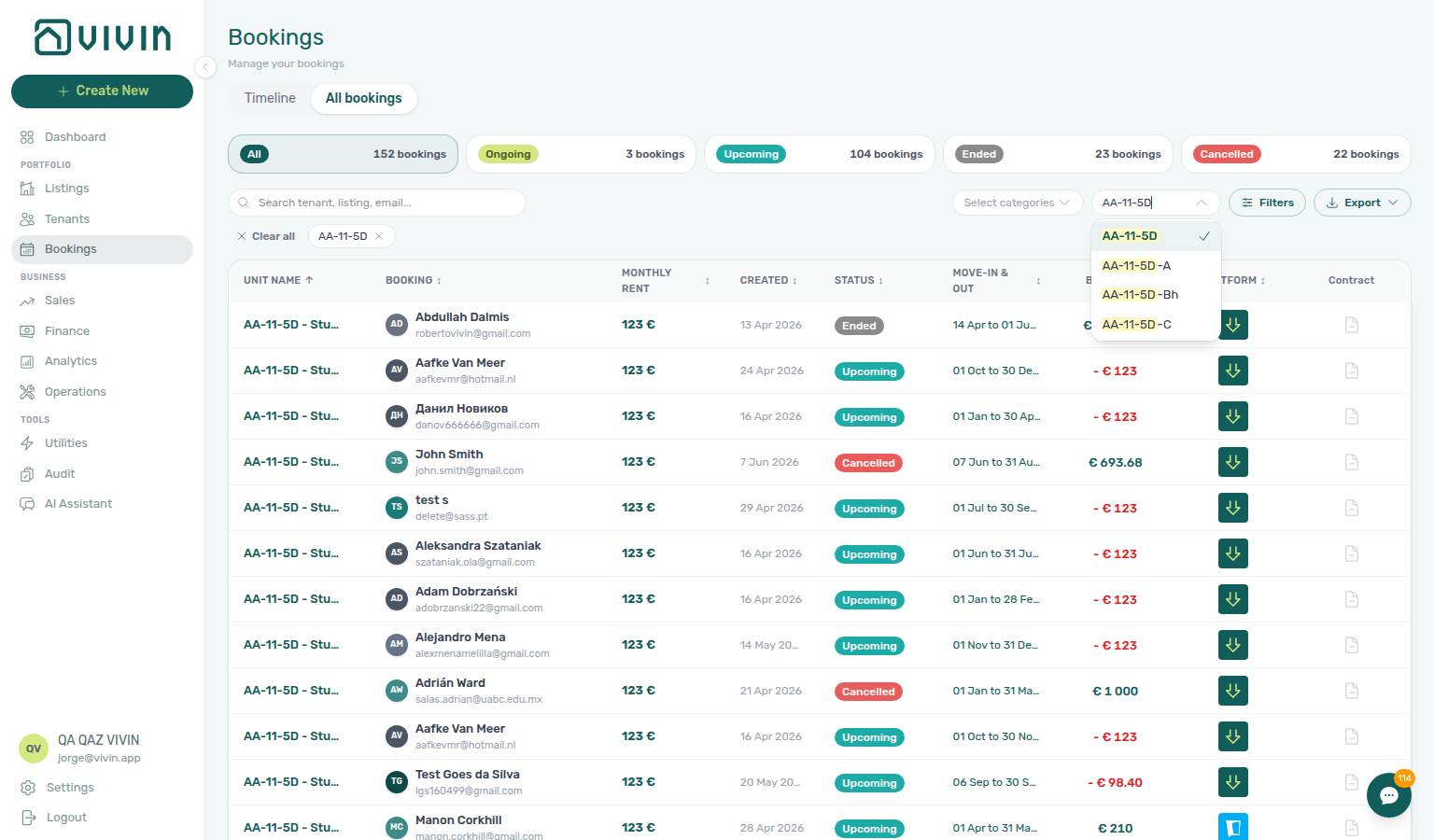Open Operations section

pyautogui.click(x=102, y=392)
